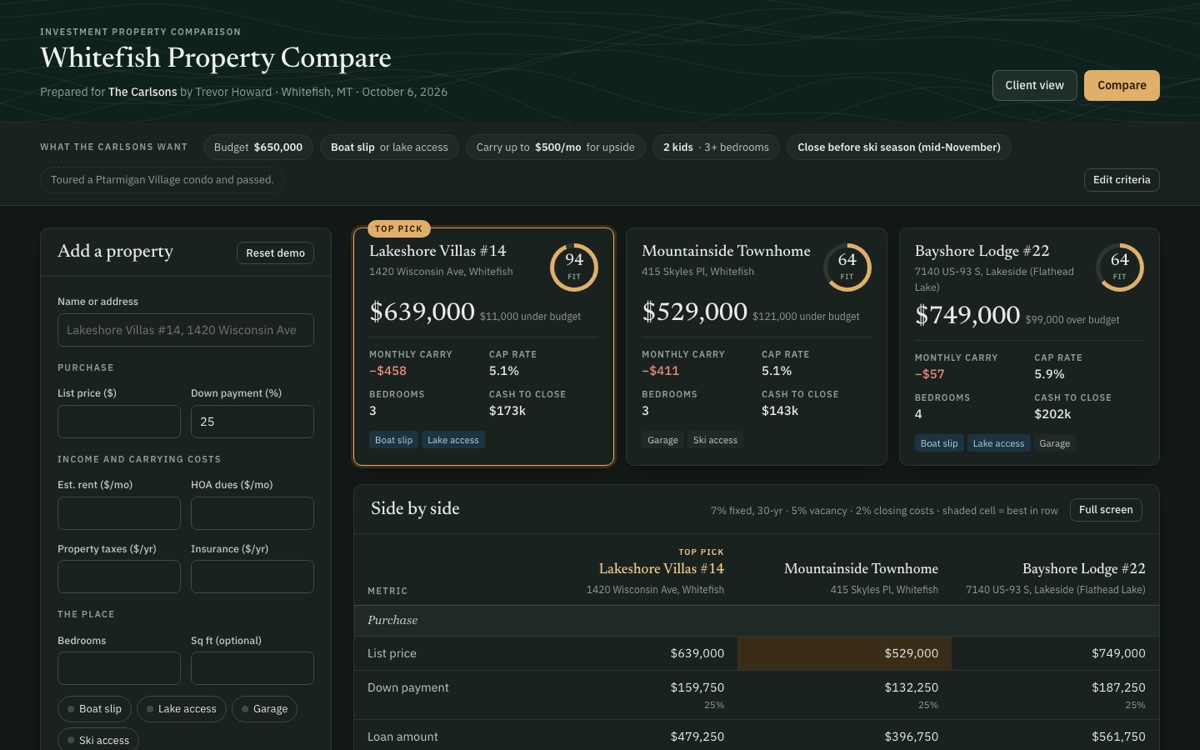Click the Carry up to $500/mo chip

pos(555,147)
